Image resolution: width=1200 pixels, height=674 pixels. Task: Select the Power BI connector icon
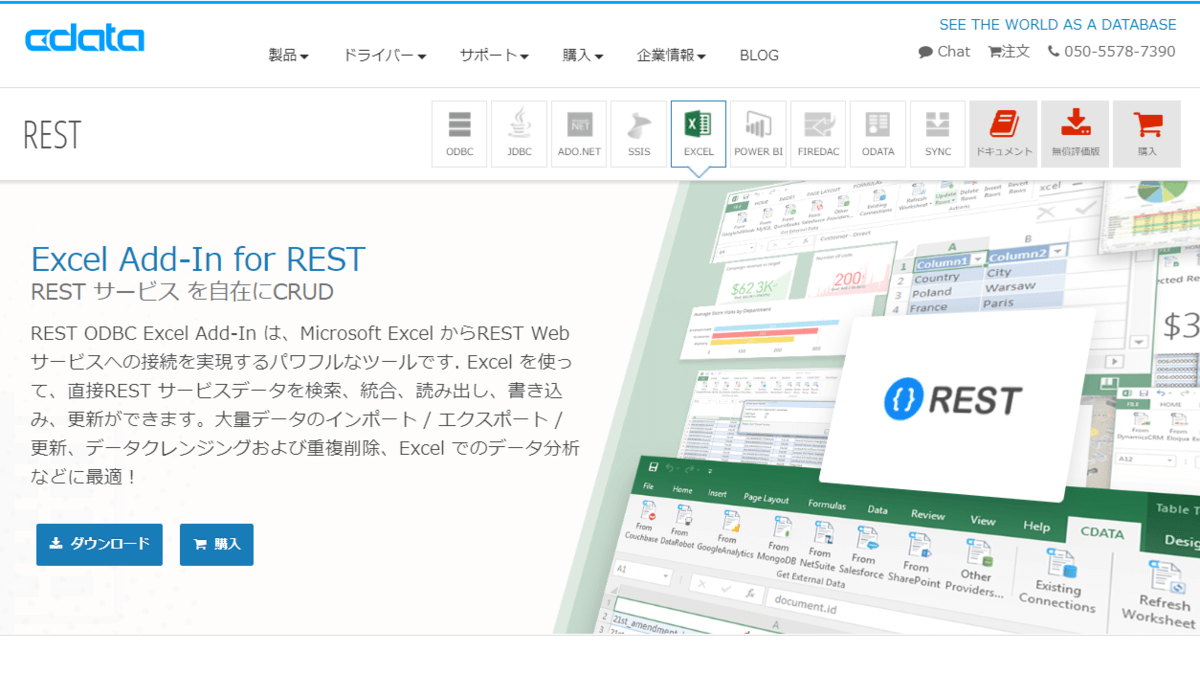coord(758,134)
